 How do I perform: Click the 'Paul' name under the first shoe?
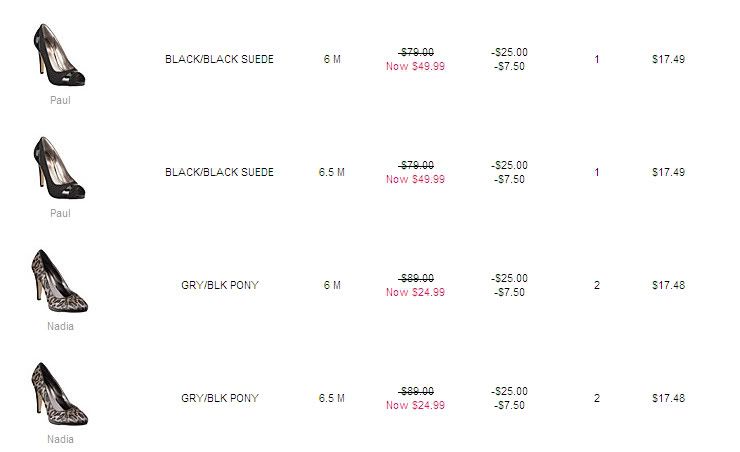60,100
